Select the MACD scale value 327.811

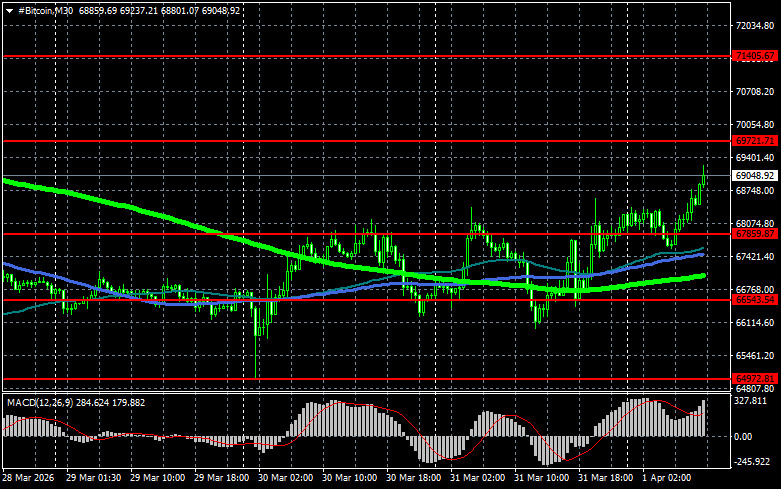(x=751, y=401)
